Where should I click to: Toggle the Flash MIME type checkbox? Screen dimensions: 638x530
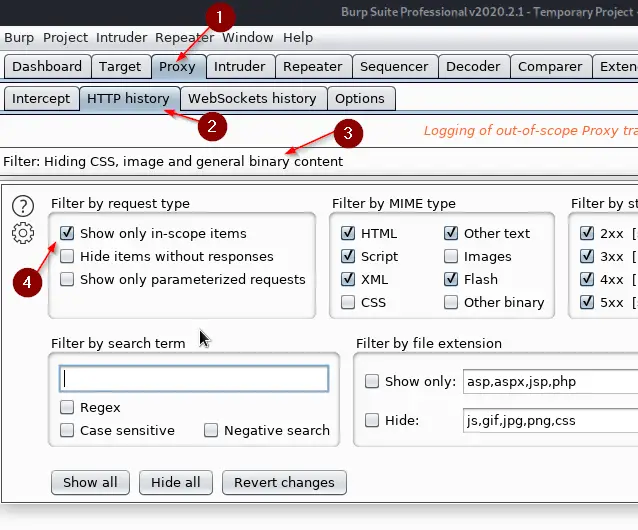451,279
